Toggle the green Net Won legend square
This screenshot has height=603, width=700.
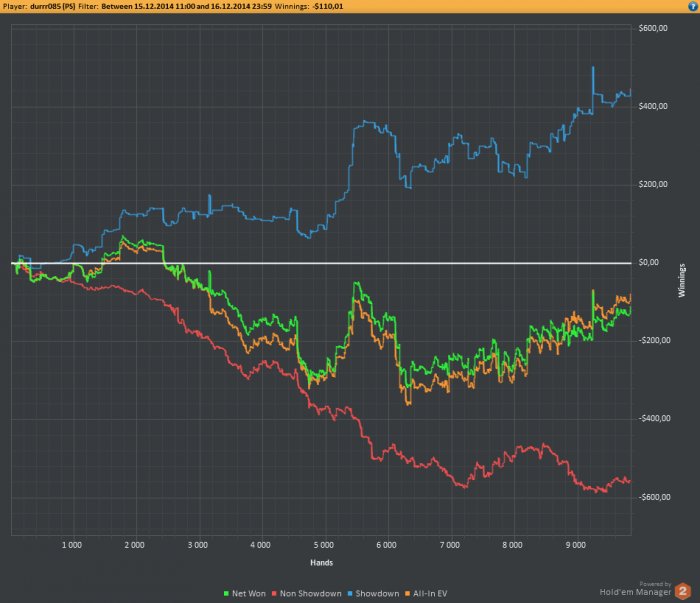coord(226,594)
